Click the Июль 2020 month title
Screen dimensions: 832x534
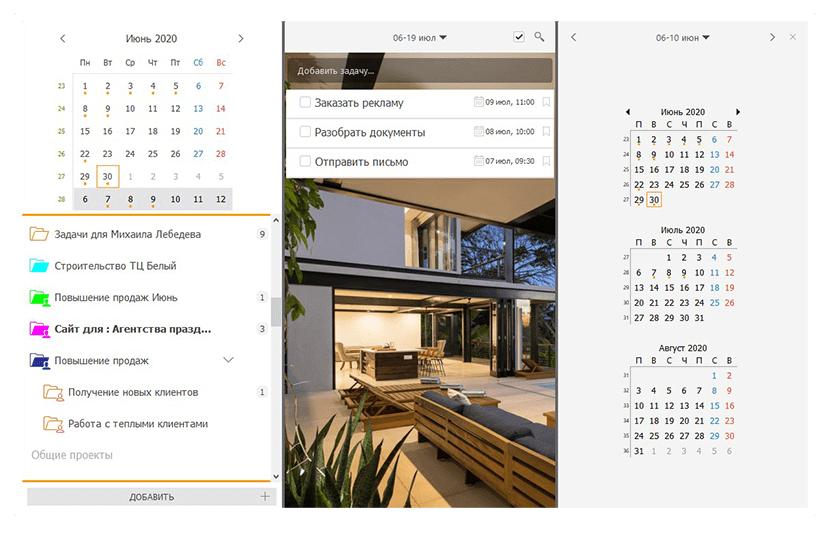click(x=682, y=230)
